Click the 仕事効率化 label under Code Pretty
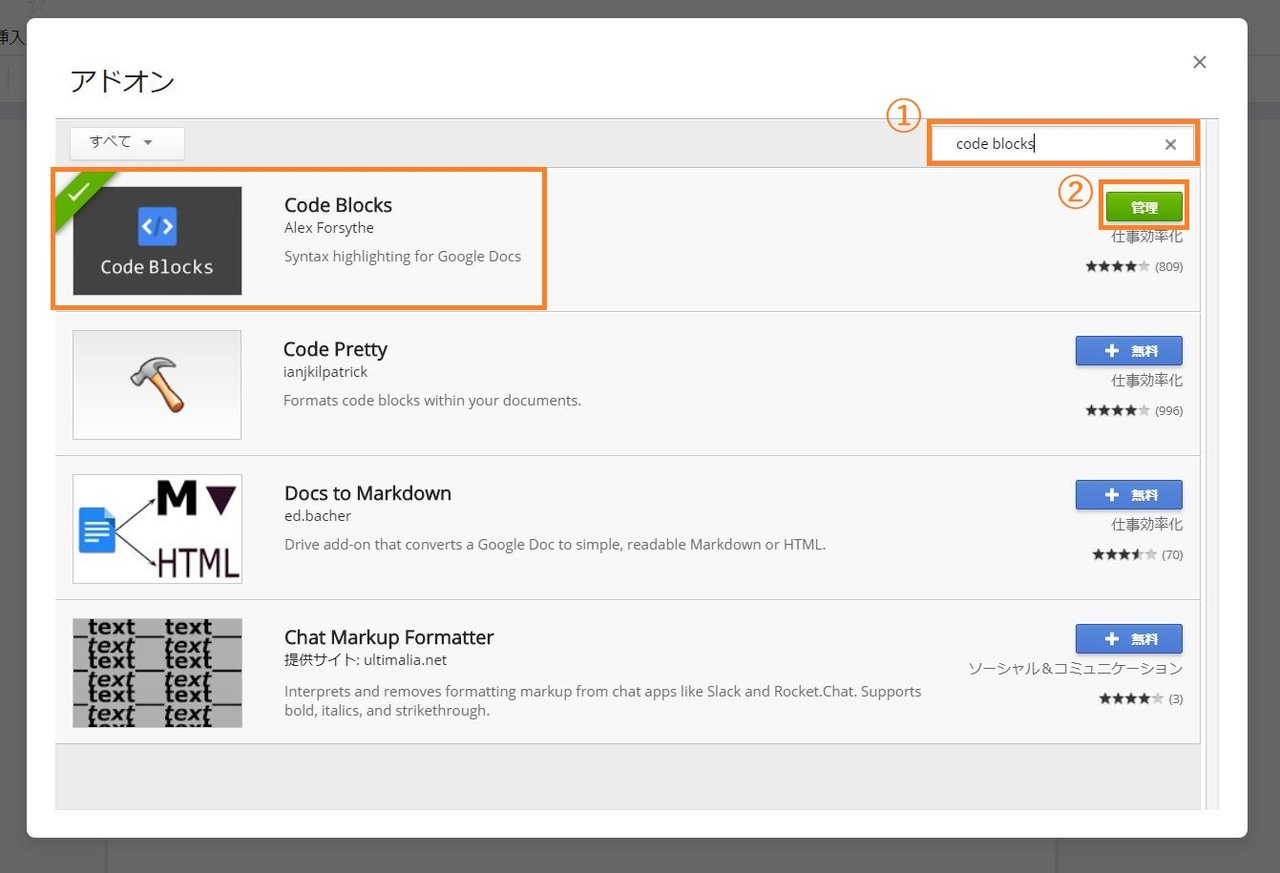1280x873 pixels. coord(1147,381)
